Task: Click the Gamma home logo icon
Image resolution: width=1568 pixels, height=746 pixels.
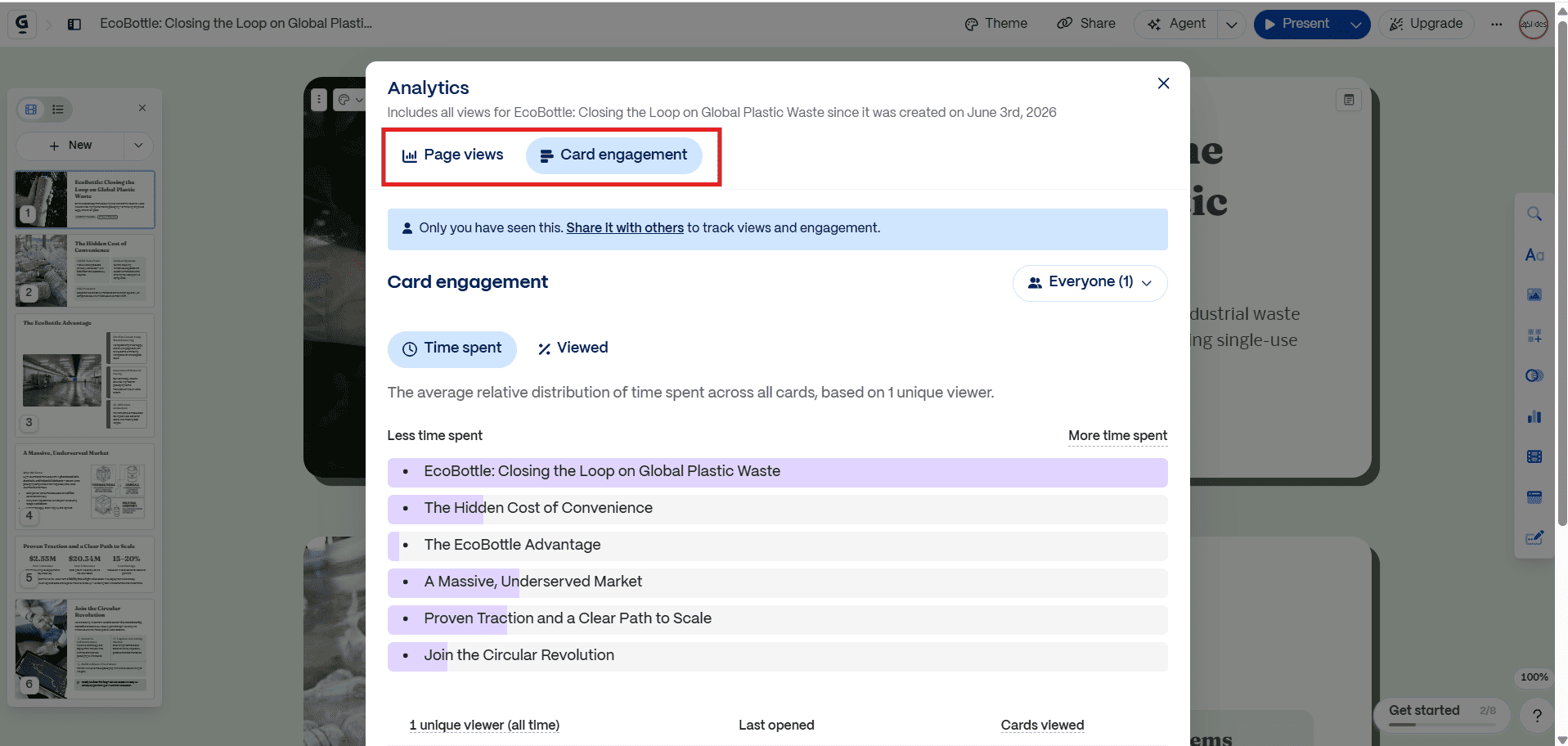Action: tap(21, 24)
